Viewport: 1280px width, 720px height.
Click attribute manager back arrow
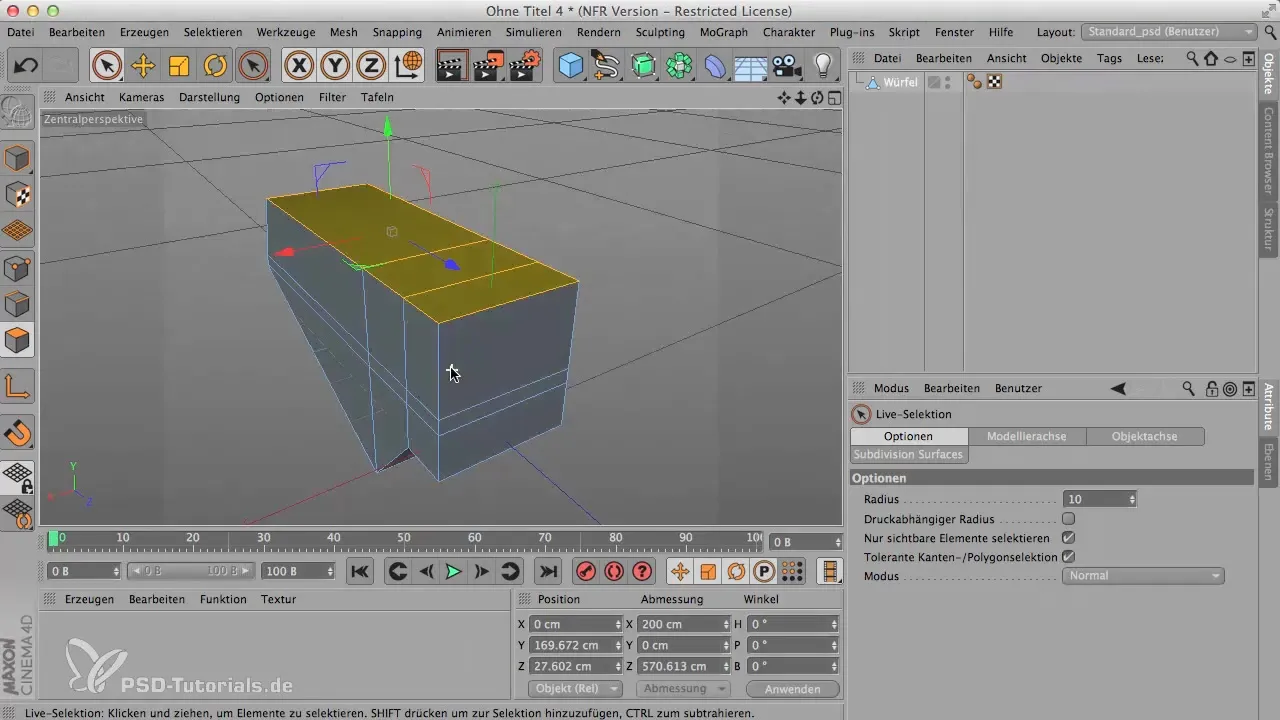pyautogui.click(x=1118, y=388)
